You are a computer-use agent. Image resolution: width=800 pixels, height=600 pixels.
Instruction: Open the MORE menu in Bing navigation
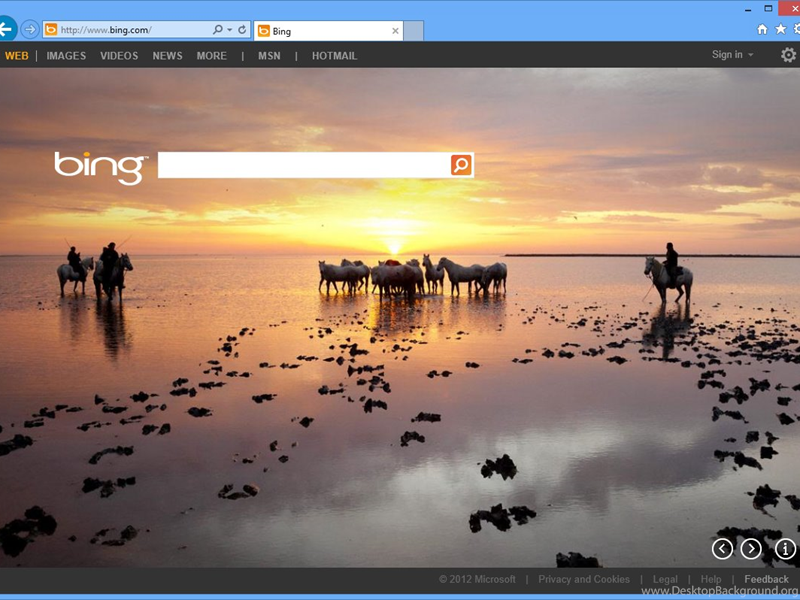tap(211, 56)
